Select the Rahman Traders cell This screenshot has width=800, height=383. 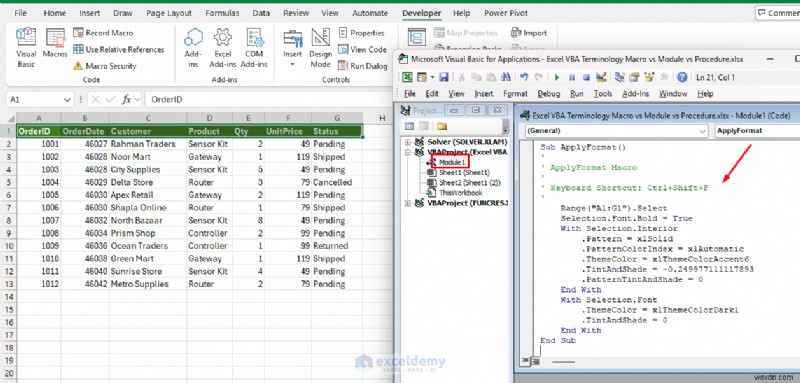pyautogui.click(x=148, y=144)
